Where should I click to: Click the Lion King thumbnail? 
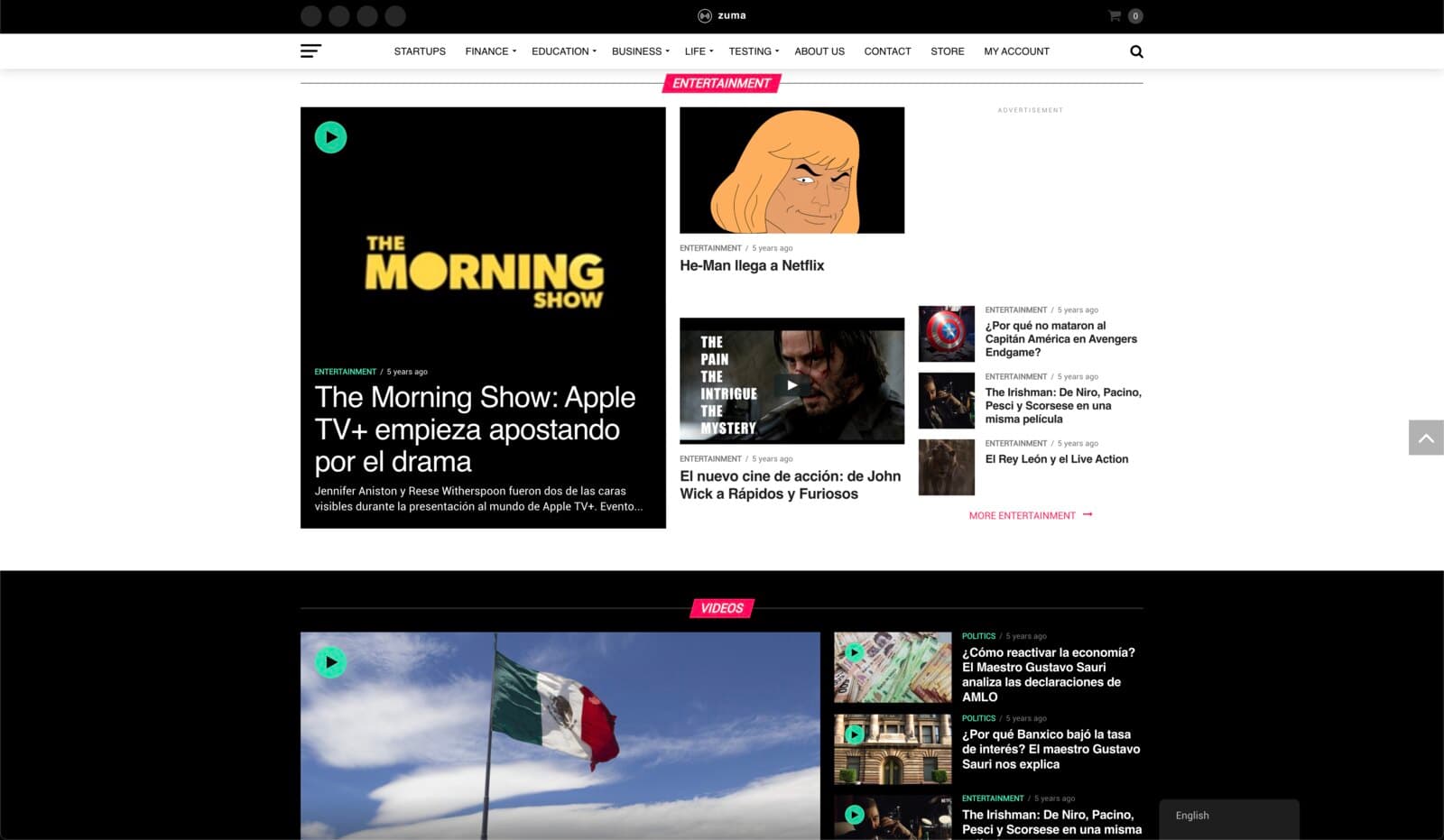point(947,467)
